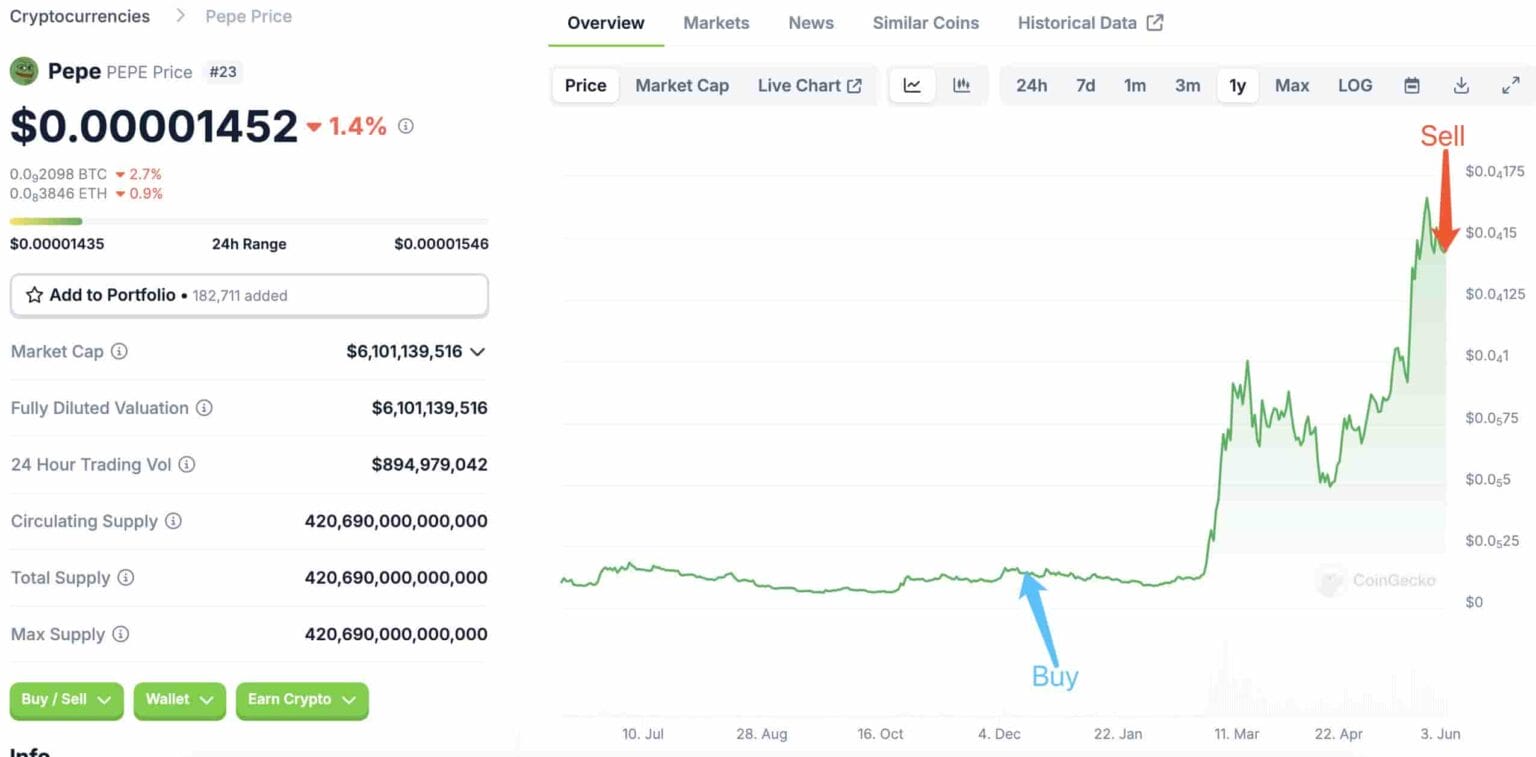Click info icon beside Fully Diluted Valuation
Image resolution: width=1536 pixels, height=757 pixels.
pos(204,408)
